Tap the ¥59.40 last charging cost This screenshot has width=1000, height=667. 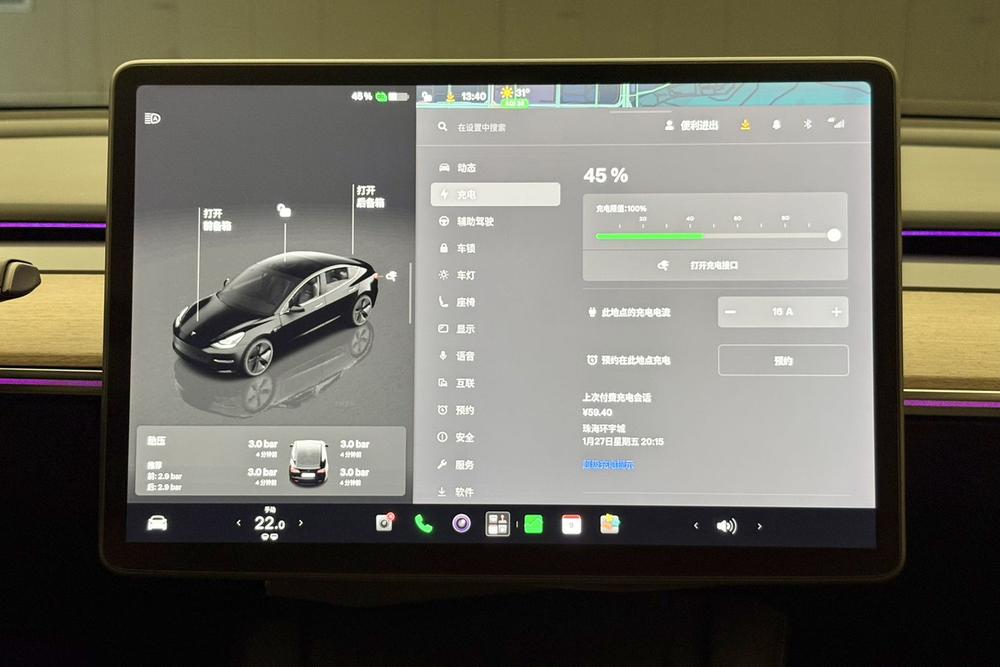point(598,413)
